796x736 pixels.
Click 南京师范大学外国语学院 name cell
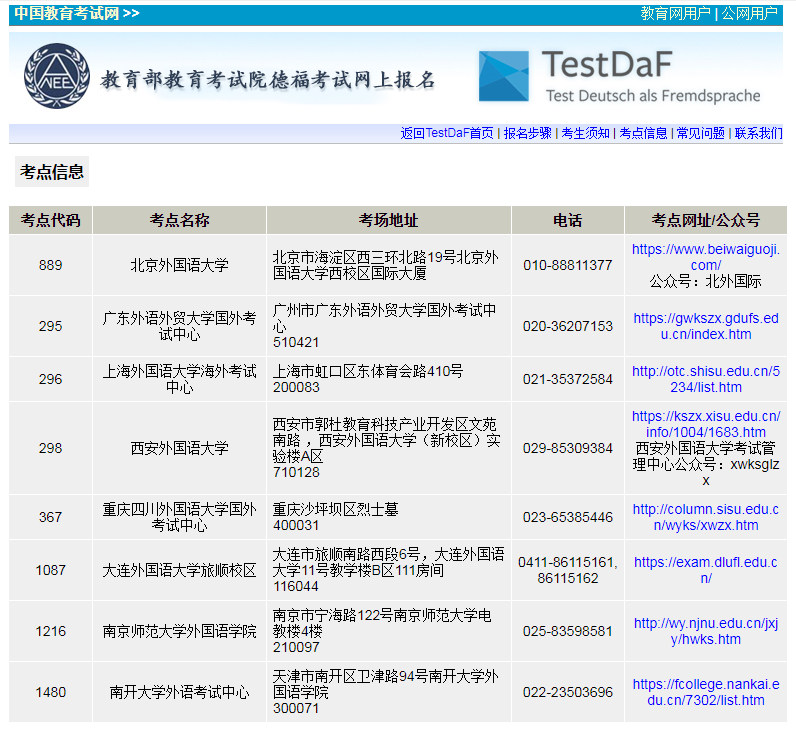click(x=179, y=631)
